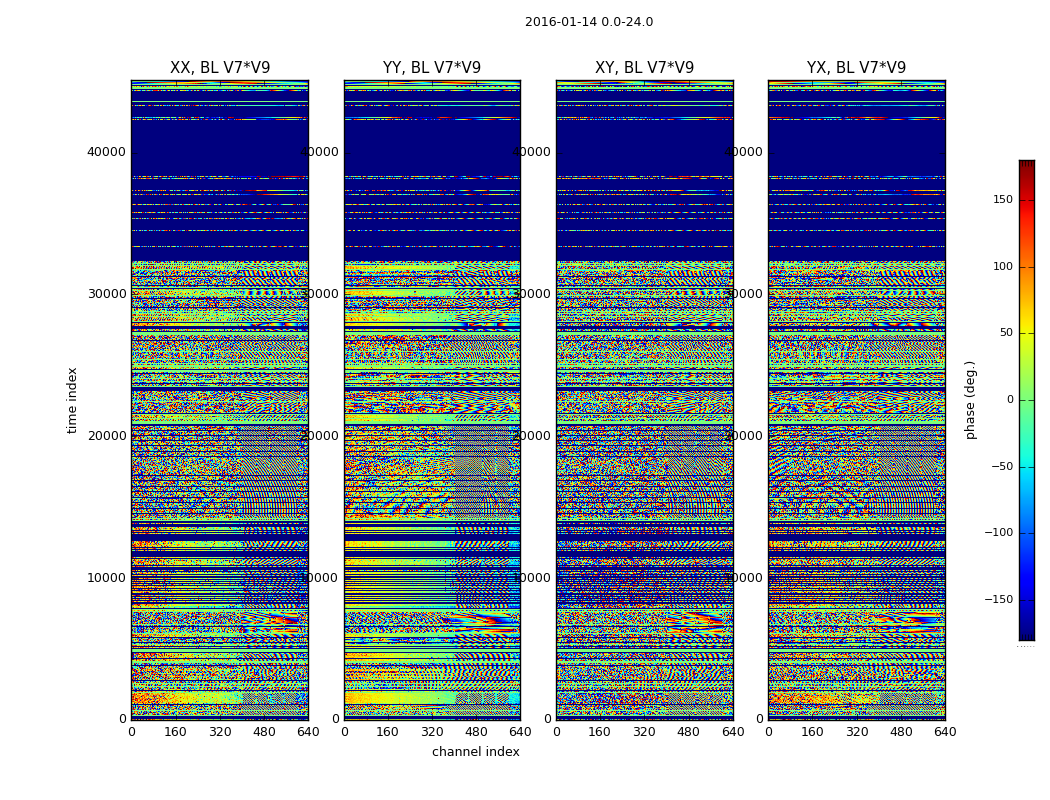Click colorbar tick label 100
Image resolution: width=1050 pixels, height=800 pixels.
pos(1003,266)
